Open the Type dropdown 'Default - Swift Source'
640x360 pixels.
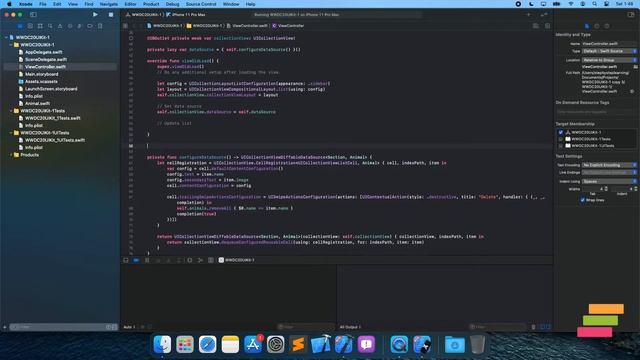[x=609, y=51]
